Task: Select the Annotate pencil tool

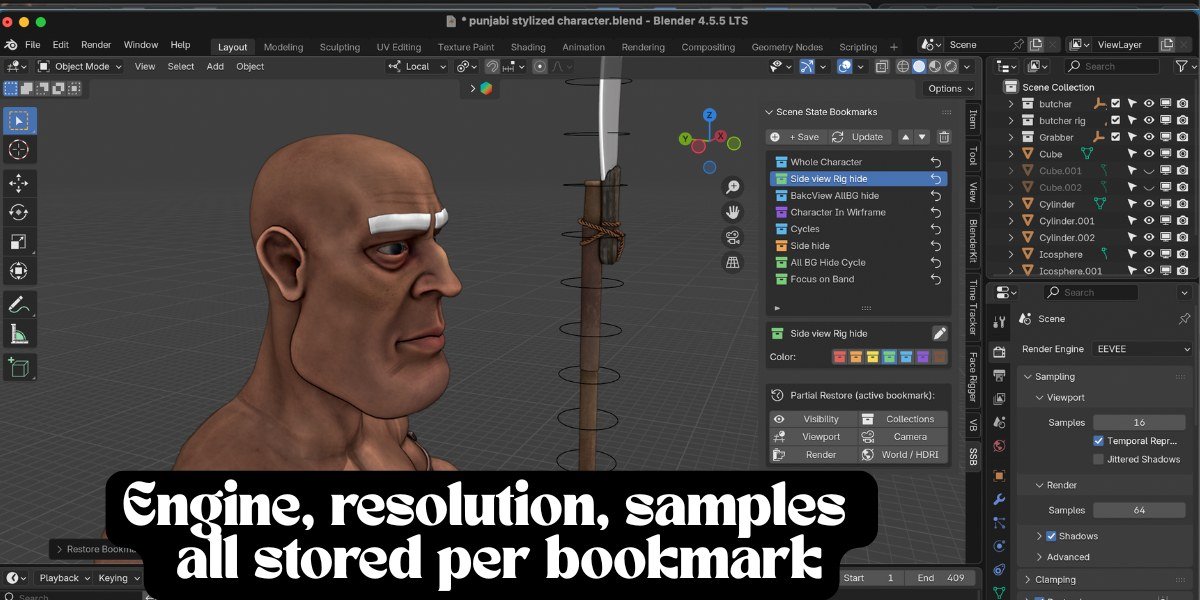Action: click(x=19, y=304)
